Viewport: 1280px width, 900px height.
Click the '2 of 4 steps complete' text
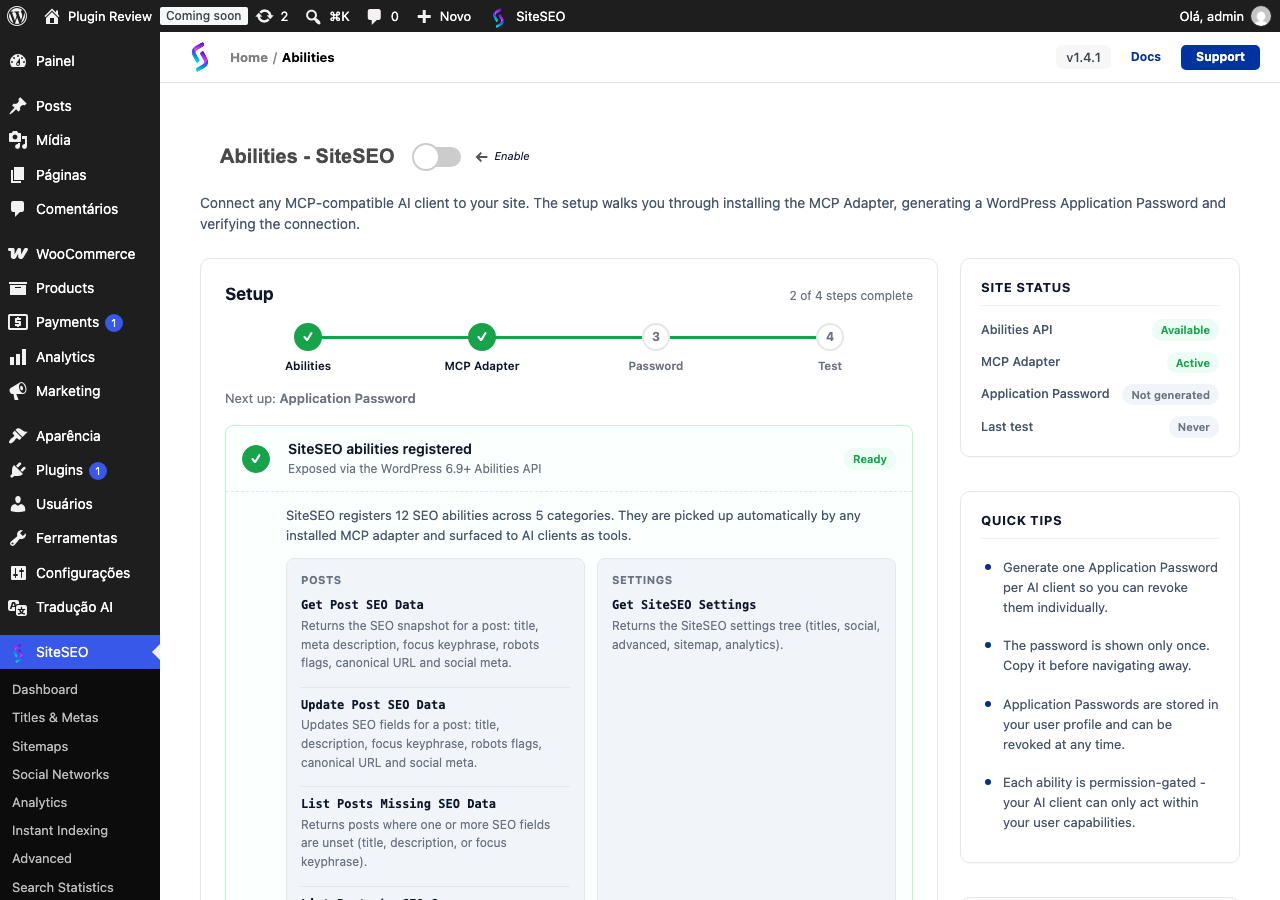pos(851,296)
